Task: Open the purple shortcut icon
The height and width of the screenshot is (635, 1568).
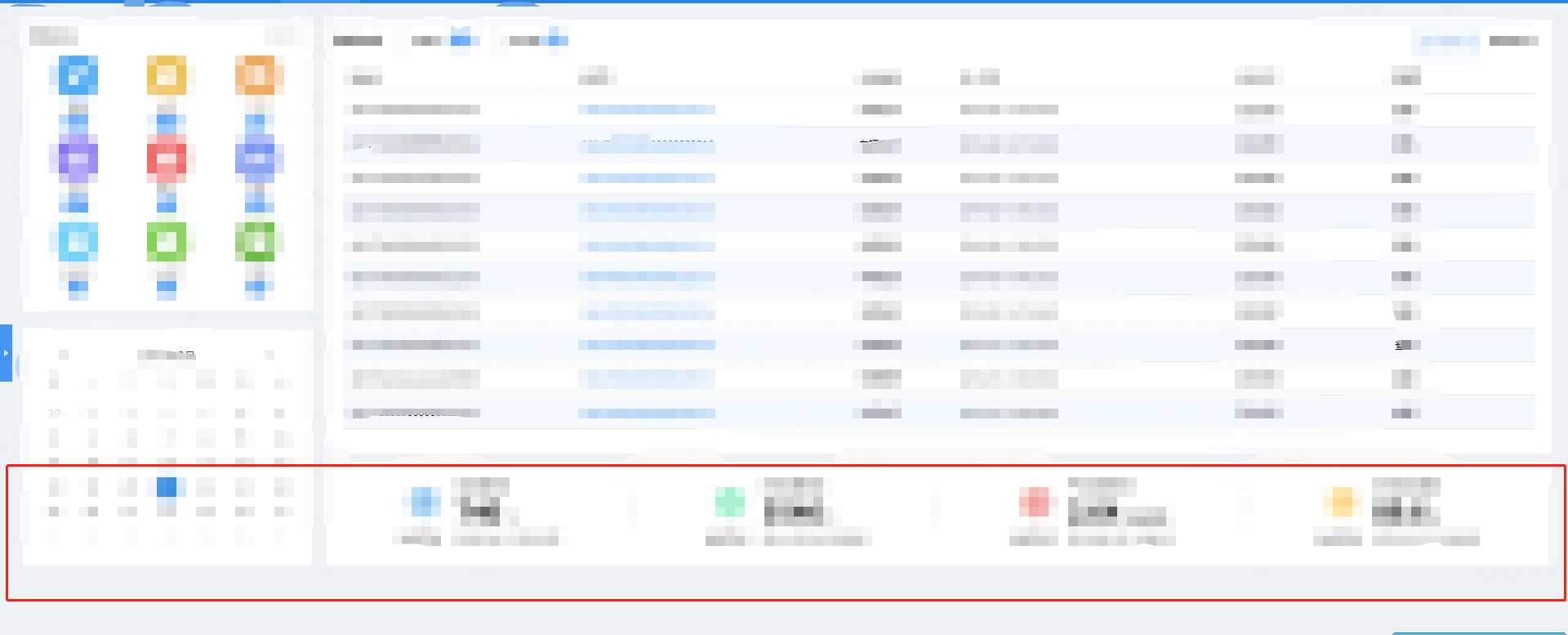Action: click(78, 159)
